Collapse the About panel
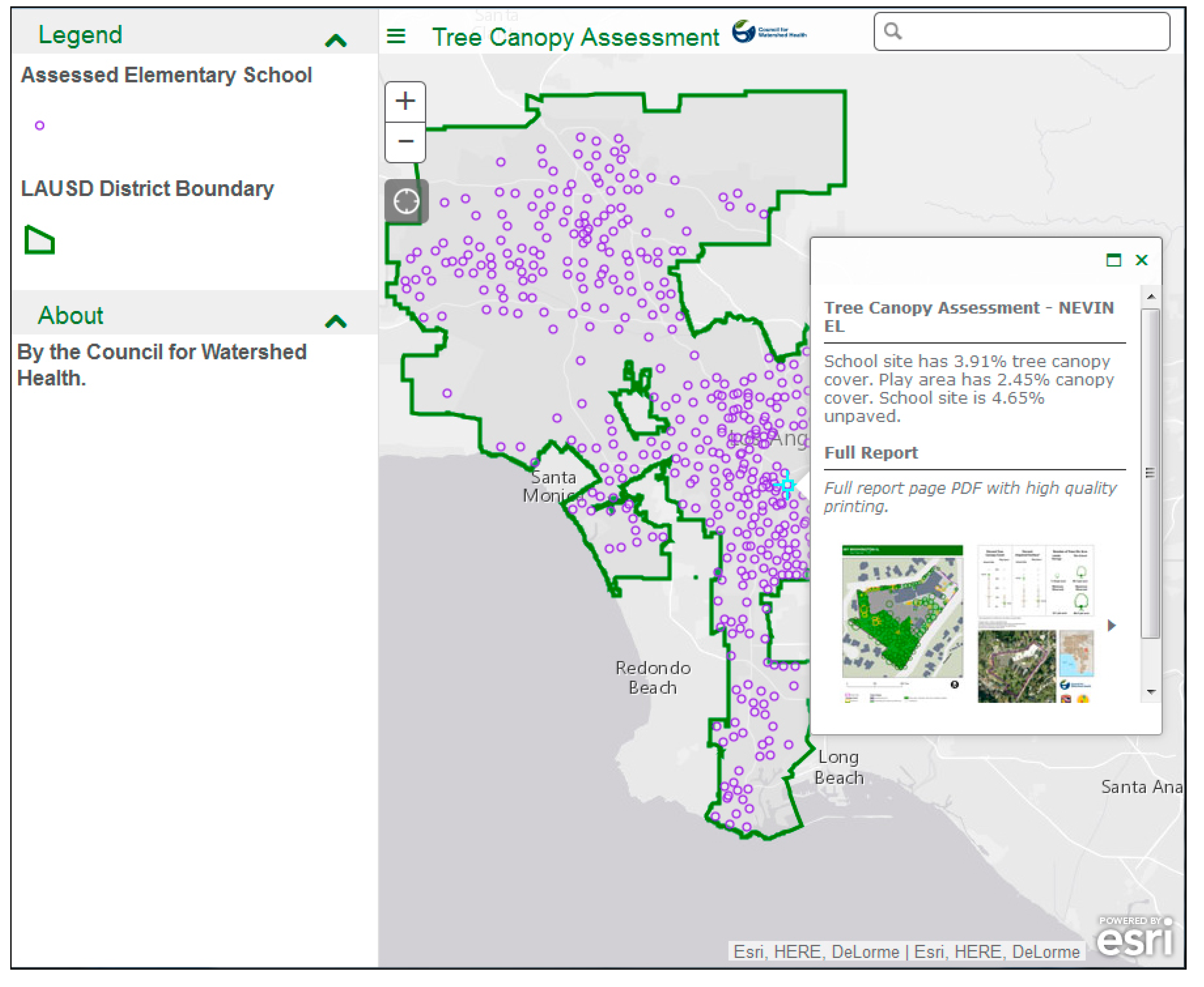 pos(335,321)
